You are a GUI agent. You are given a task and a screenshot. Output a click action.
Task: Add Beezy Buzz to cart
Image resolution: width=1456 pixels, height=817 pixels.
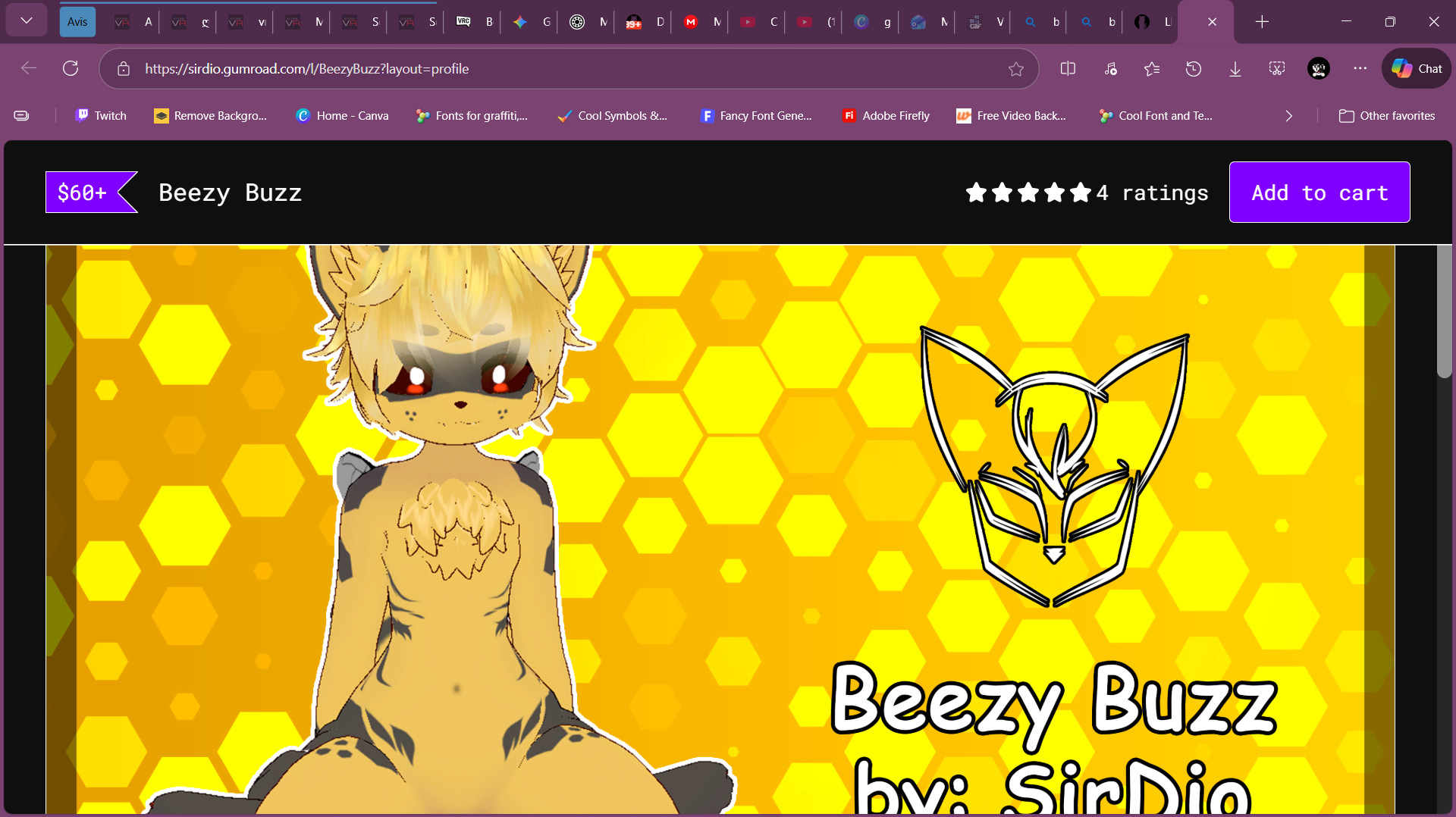click(1319, 193)
